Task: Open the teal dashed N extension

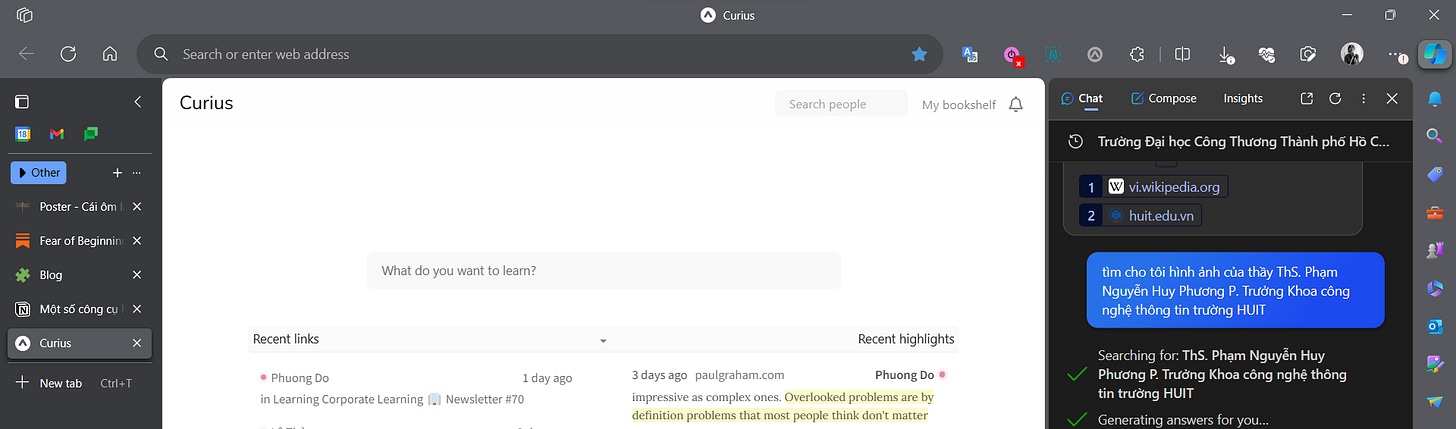Action: 1054,54
